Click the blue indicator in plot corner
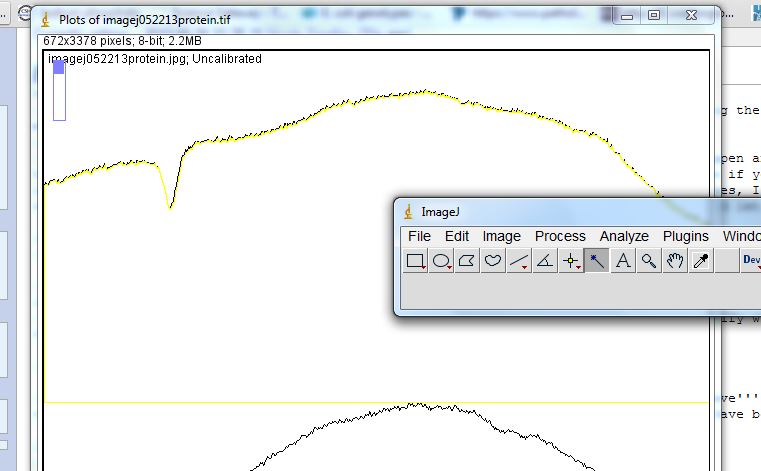 tap(59, 68)
